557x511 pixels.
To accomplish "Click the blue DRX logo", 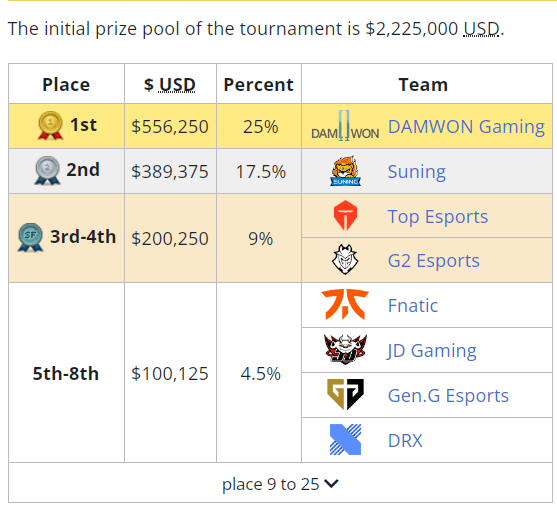I will coord(345,440).
